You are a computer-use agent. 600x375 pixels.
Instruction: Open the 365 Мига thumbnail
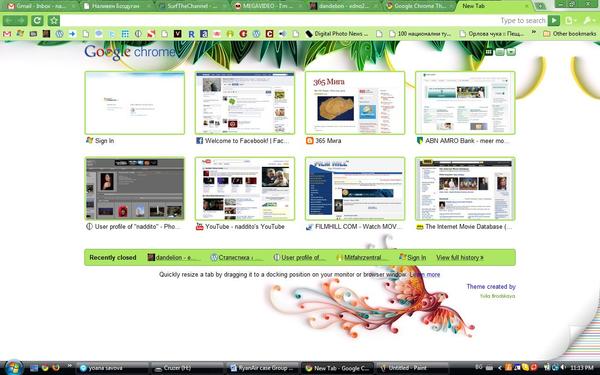(355, 103)
